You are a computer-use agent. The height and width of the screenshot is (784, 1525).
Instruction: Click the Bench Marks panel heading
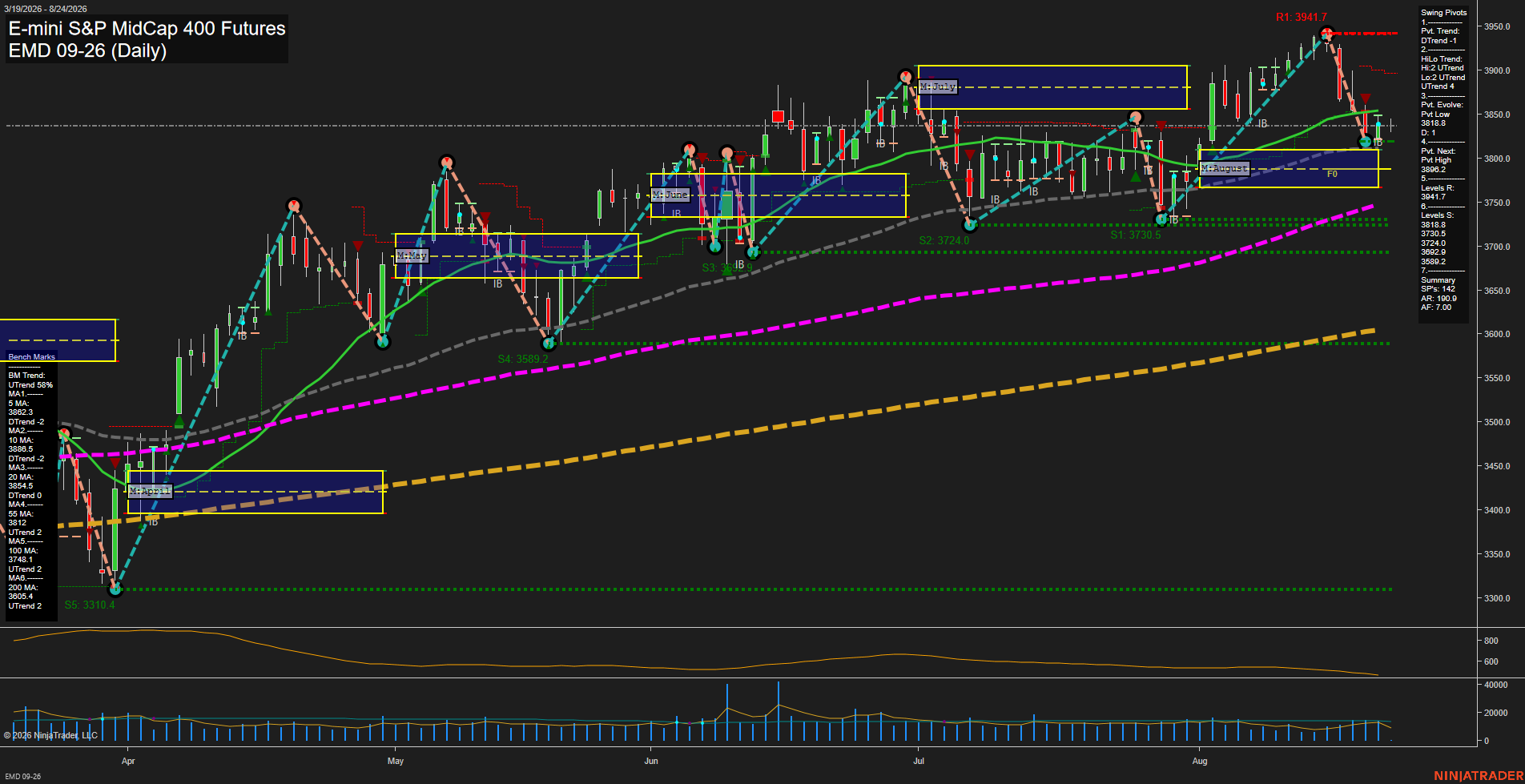[32, 357]
